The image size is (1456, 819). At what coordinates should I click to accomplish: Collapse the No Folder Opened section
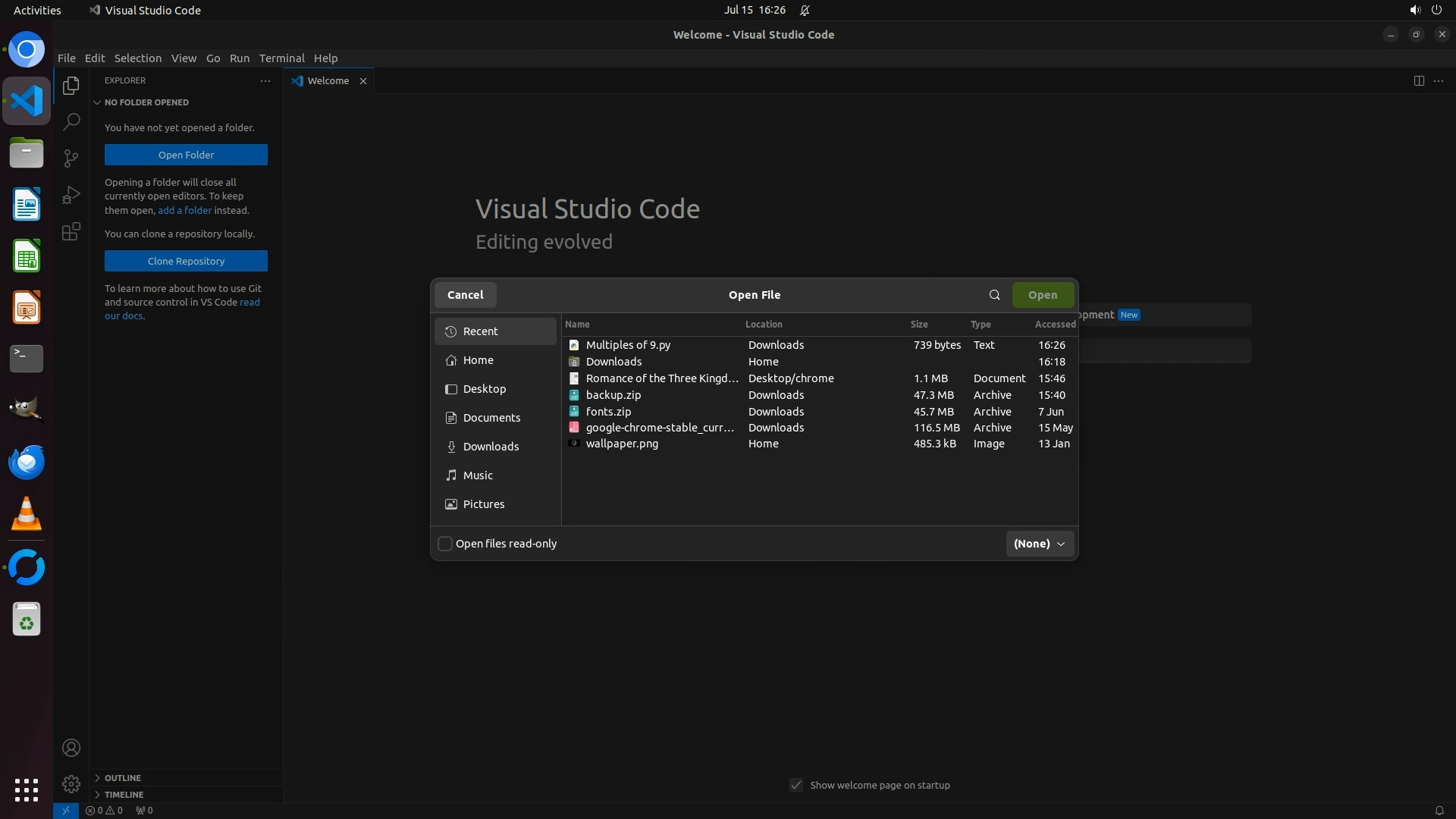tap(146, 102)
